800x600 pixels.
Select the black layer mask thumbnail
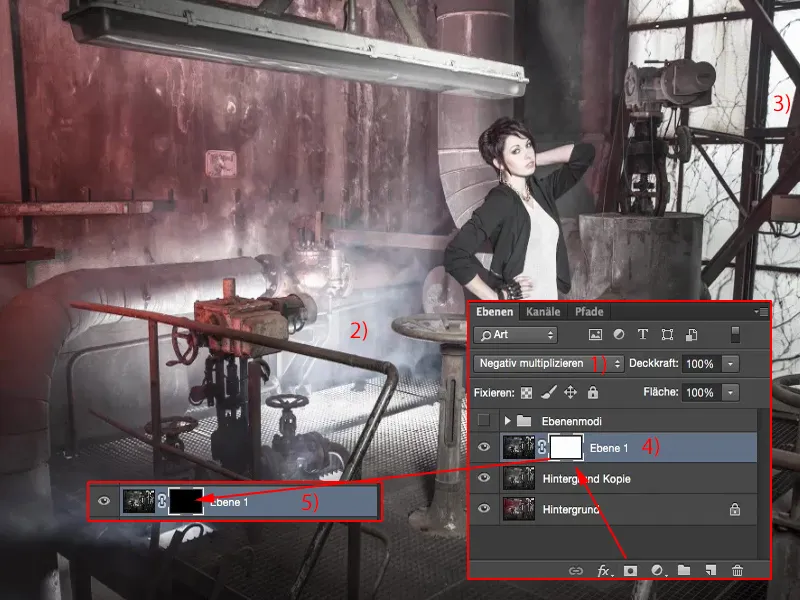tap(186, 501)
